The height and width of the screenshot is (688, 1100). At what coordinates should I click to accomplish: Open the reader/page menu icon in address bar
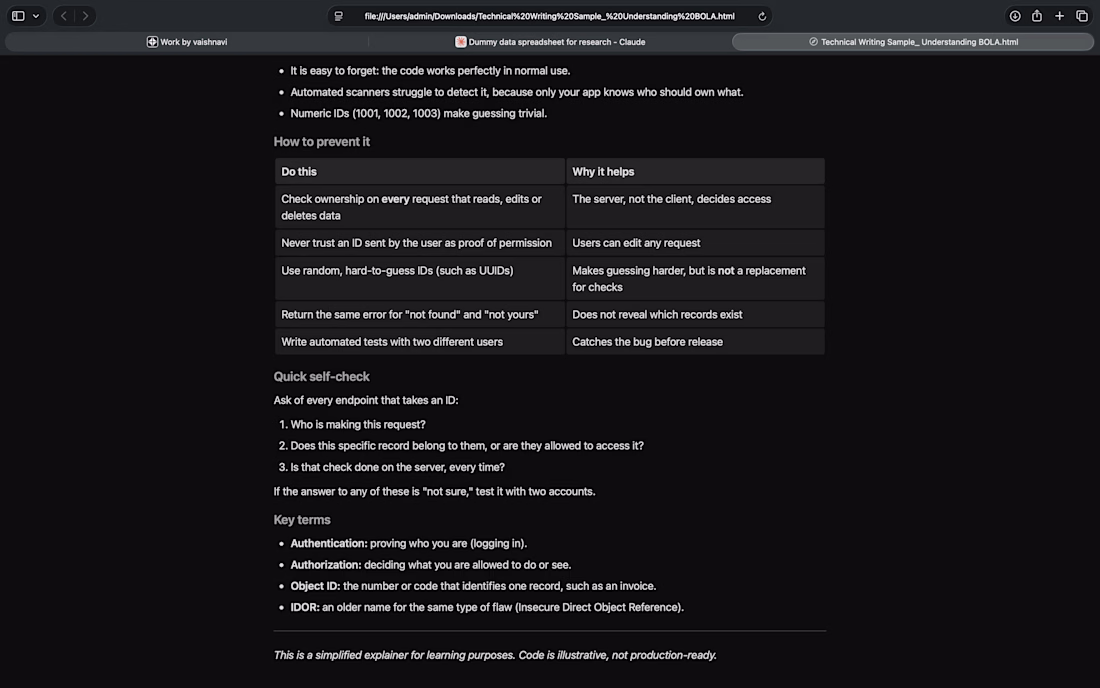(x=339, y=16)
